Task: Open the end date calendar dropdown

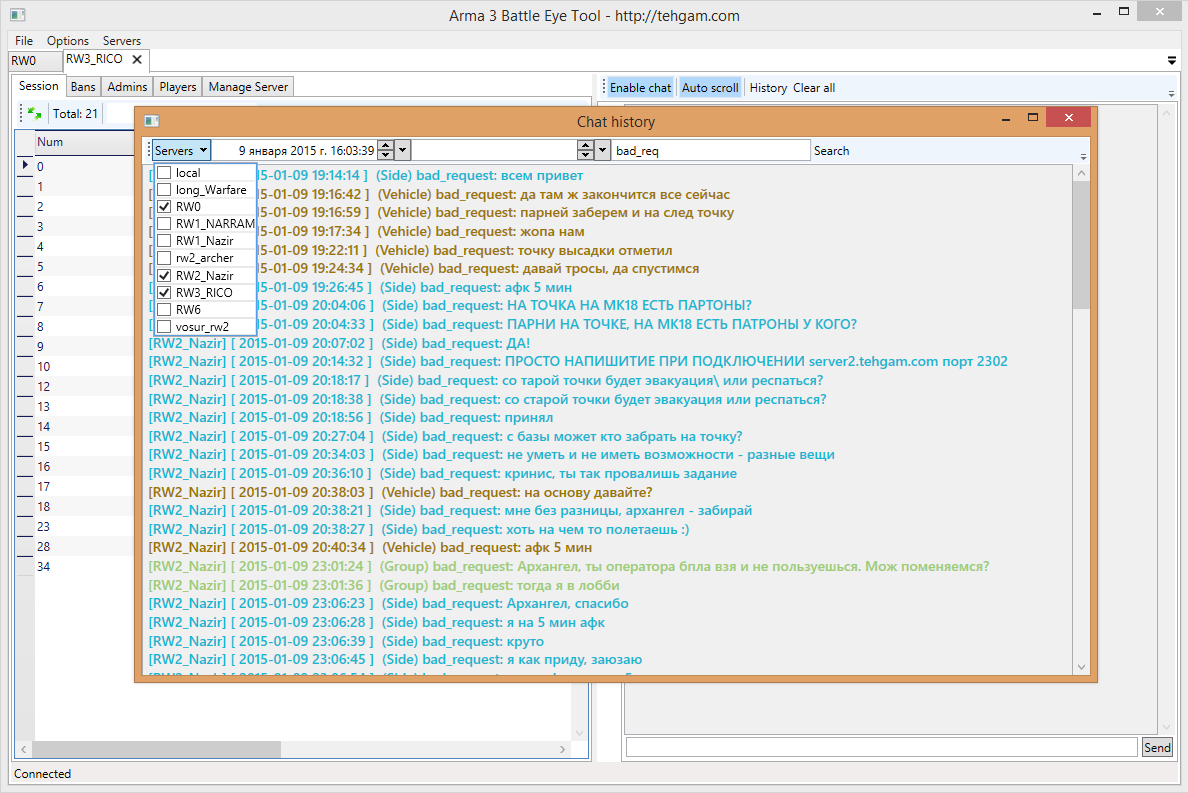Action: click(x=603, y=150)
